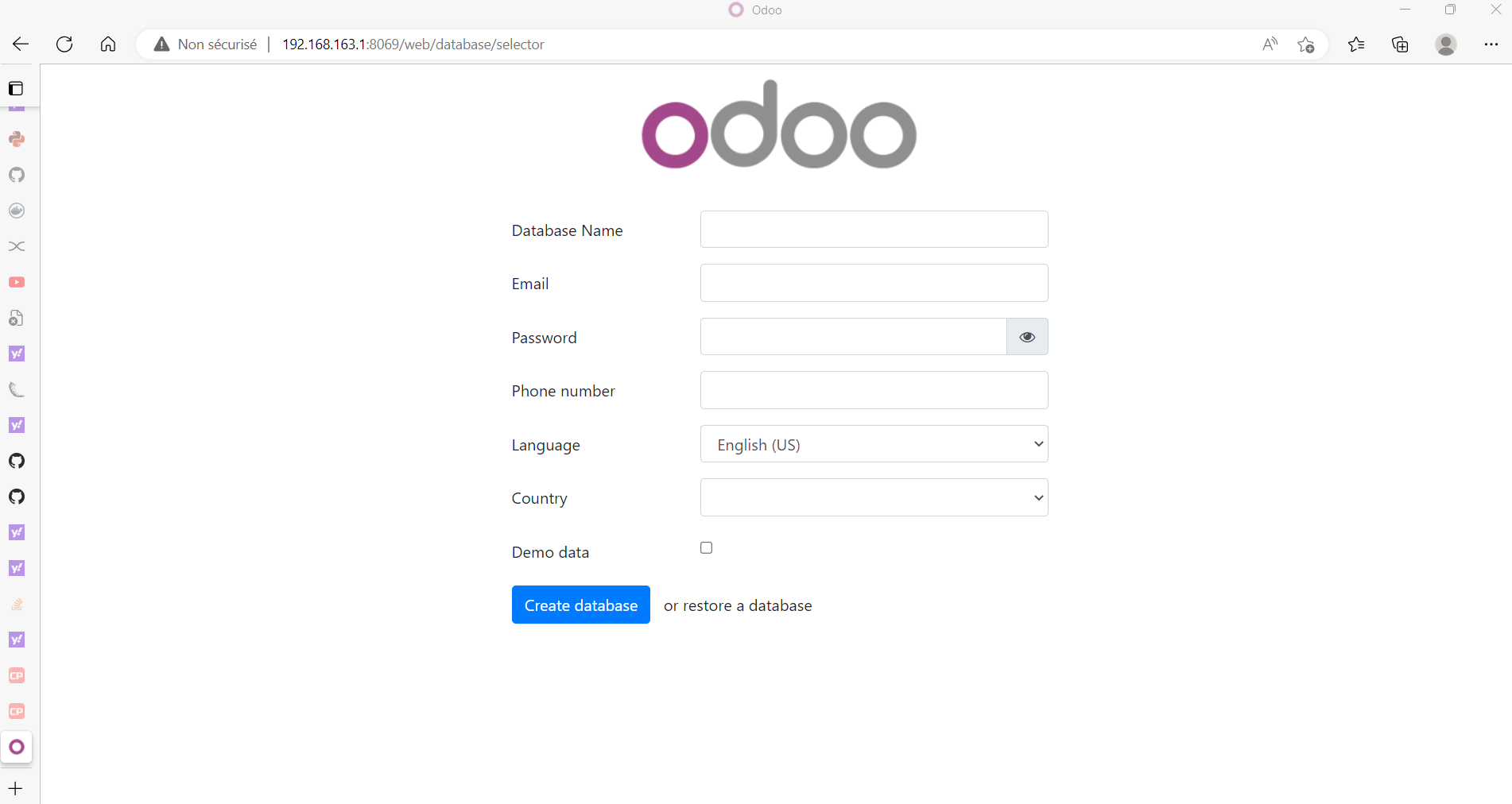The width and height of the screenshot is (1512, 804).
Task: Switch to the Stack Overflow tab
Action: [x=16, y=604]
